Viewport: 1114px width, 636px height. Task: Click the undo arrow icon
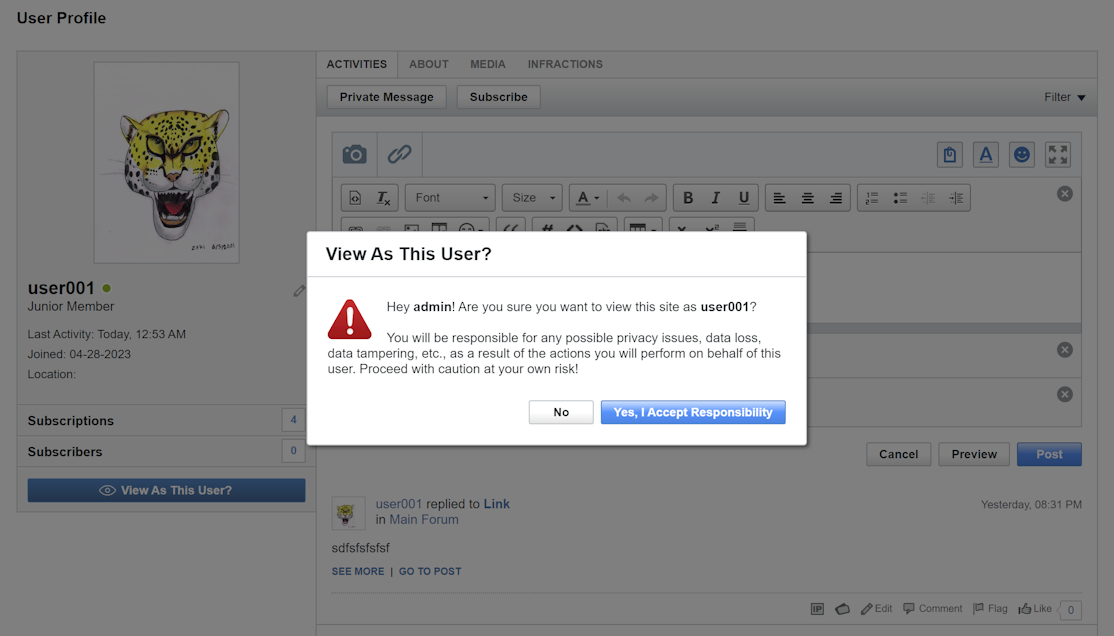624,198
